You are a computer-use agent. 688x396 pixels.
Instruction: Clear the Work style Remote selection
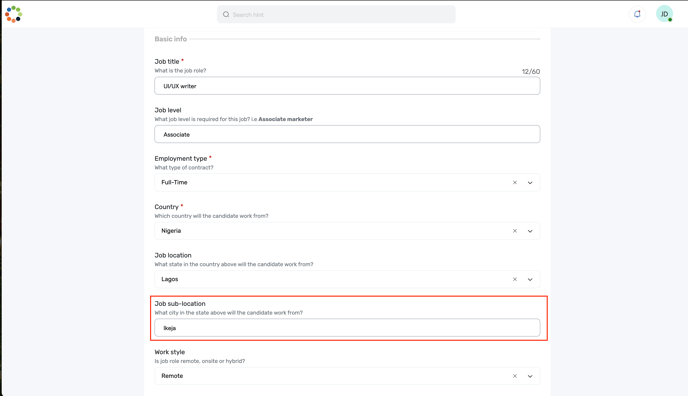click(x=515, y=376)
